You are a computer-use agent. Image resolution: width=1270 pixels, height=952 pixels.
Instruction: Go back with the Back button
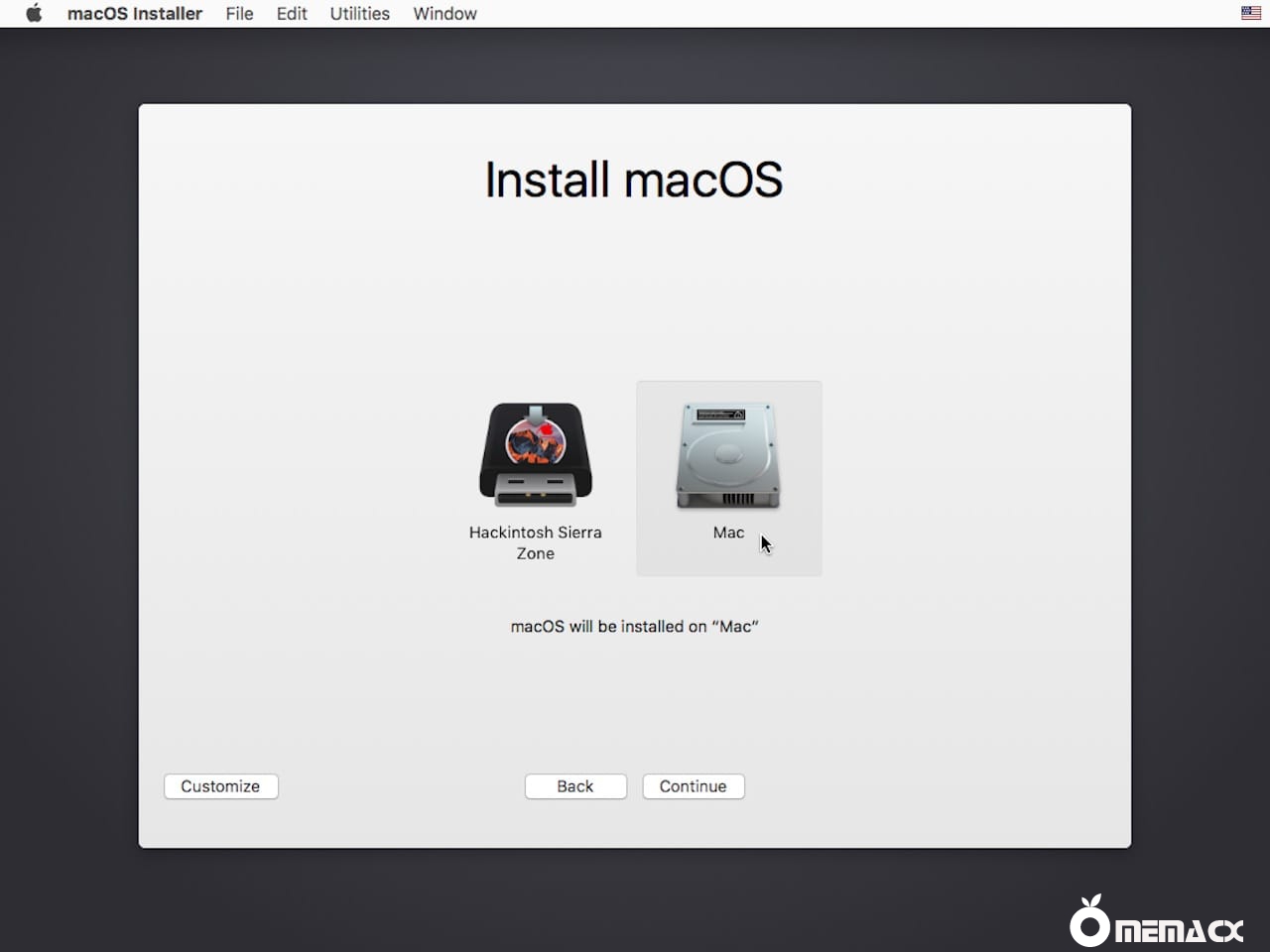tap(575, 786)
